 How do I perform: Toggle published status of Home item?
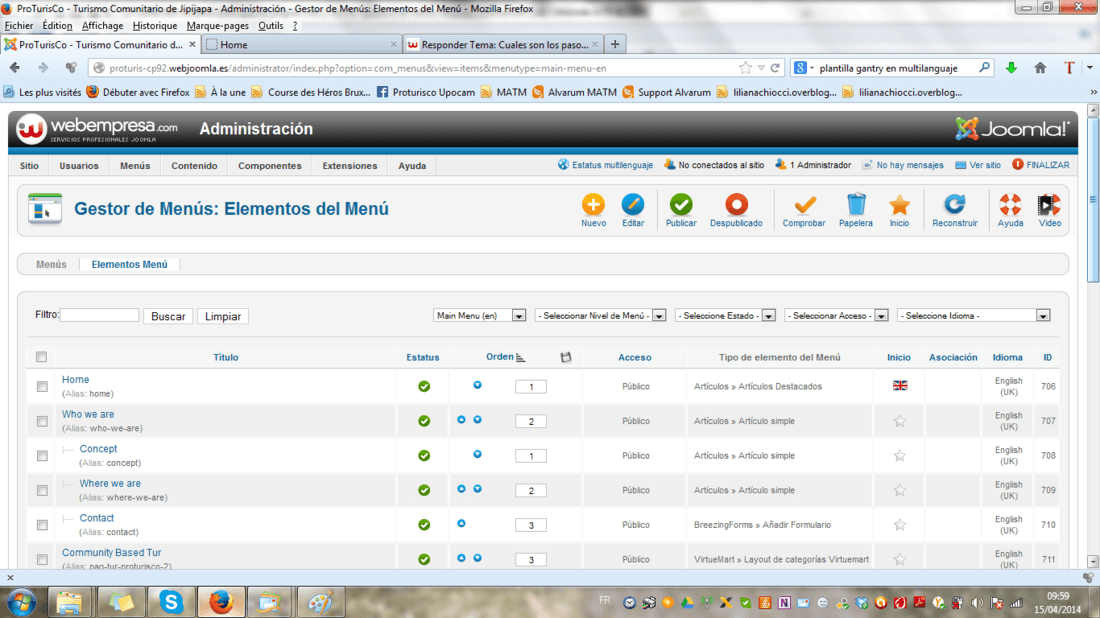pyautogui.click(x=424, y=387)
